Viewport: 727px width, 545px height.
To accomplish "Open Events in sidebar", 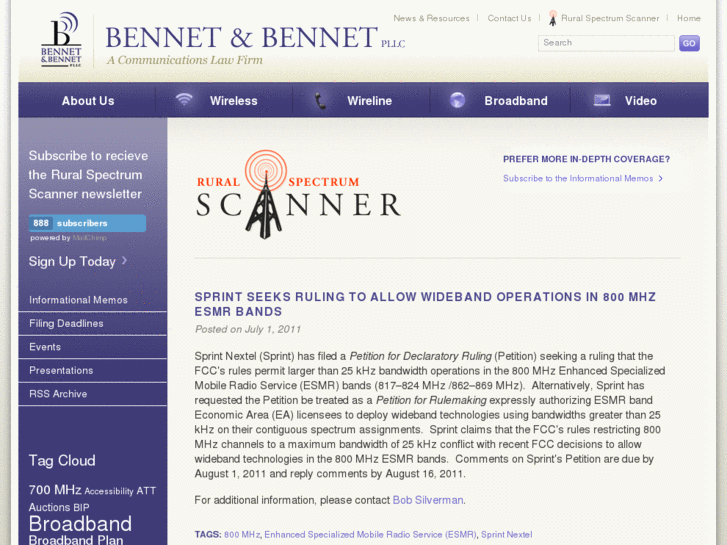I will click(45, 347).
